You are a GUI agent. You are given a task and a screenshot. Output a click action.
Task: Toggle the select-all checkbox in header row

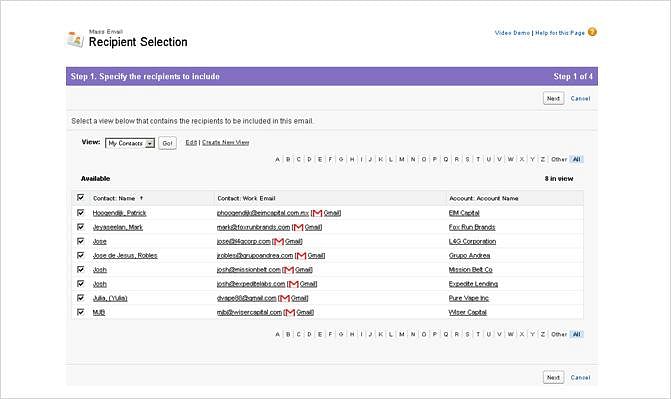click(x=80, y=197)
